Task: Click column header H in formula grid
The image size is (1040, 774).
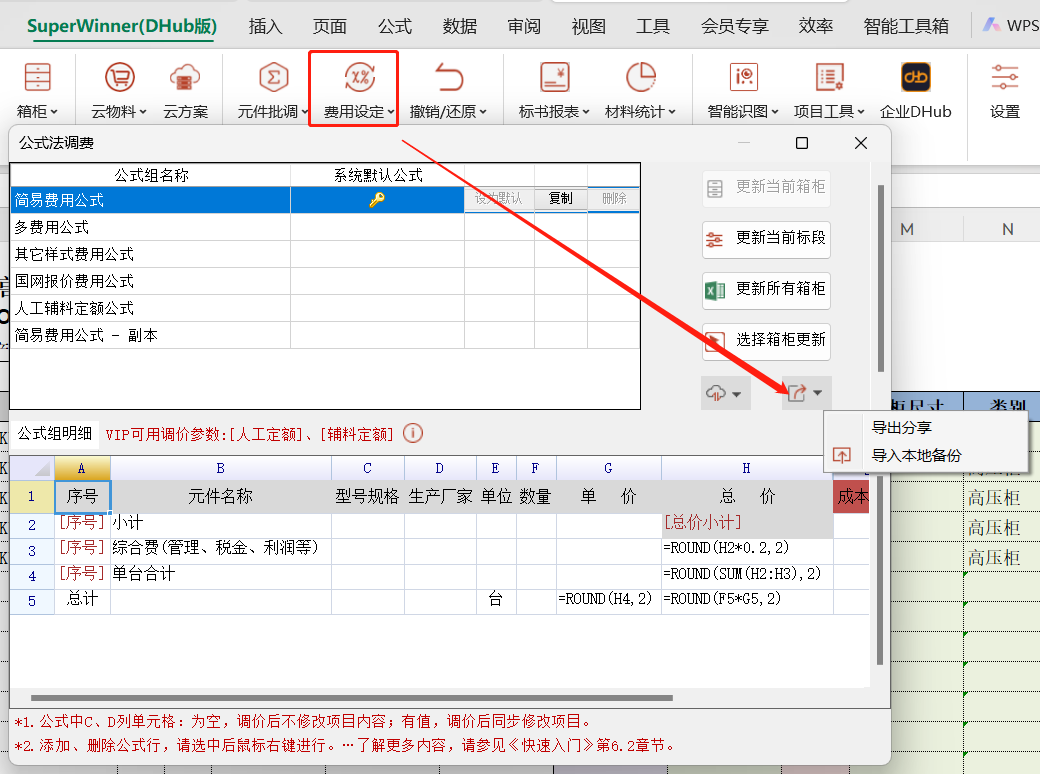Action: pyautogui.click(x=747, y=468)
